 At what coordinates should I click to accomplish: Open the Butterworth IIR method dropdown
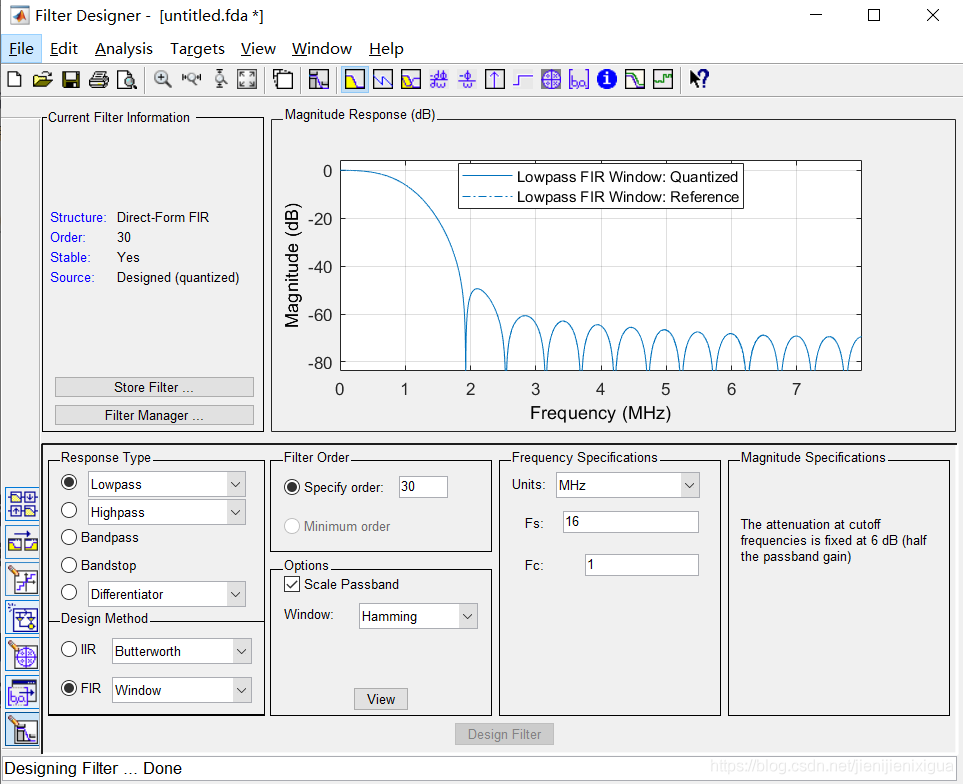[x=242, y=651]
